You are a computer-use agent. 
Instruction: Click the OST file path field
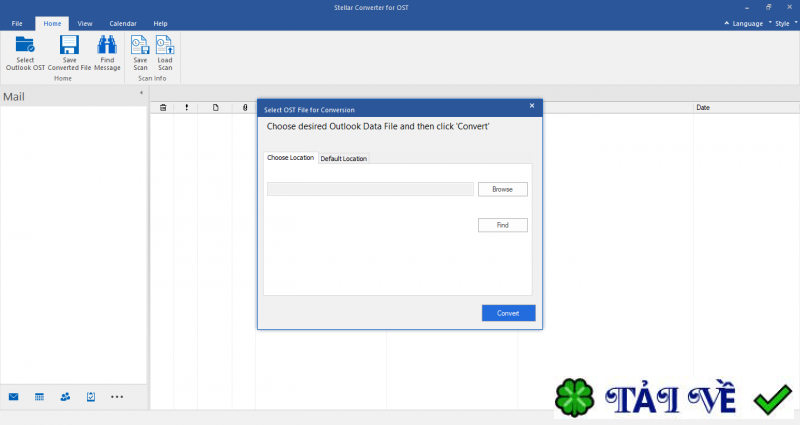[370, 189]
